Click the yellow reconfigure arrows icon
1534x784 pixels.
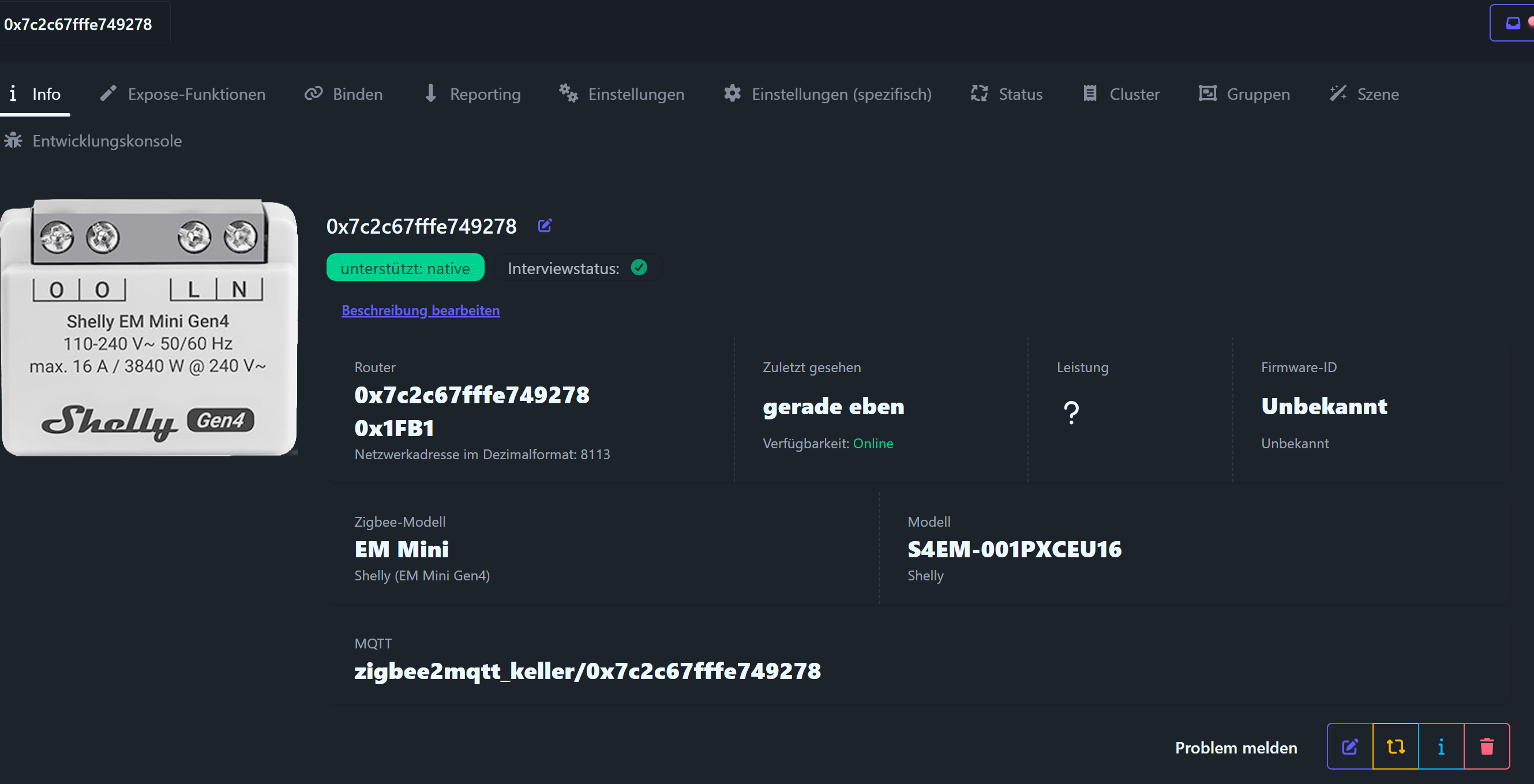tap(1395, 747)
